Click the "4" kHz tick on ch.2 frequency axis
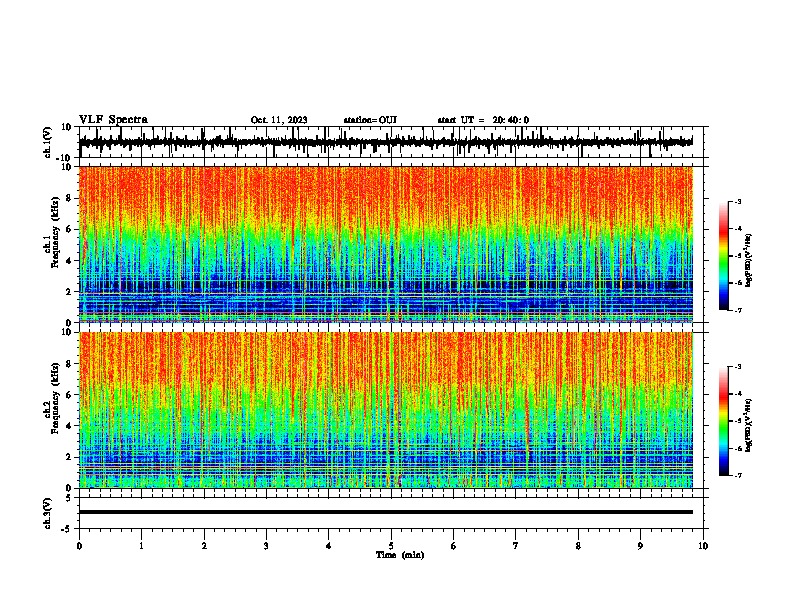Viewport: 792px width, 612px height. 69,426
